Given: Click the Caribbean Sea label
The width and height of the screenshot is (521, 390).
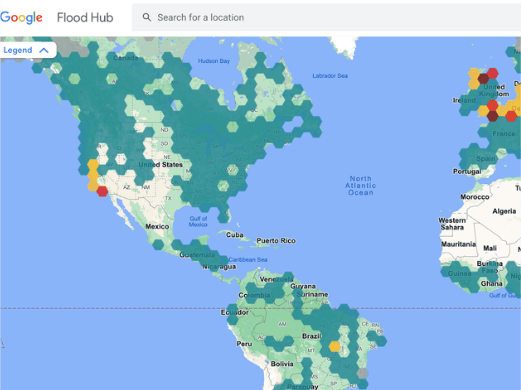Looking at the screenshot, I should coord(248,260).
